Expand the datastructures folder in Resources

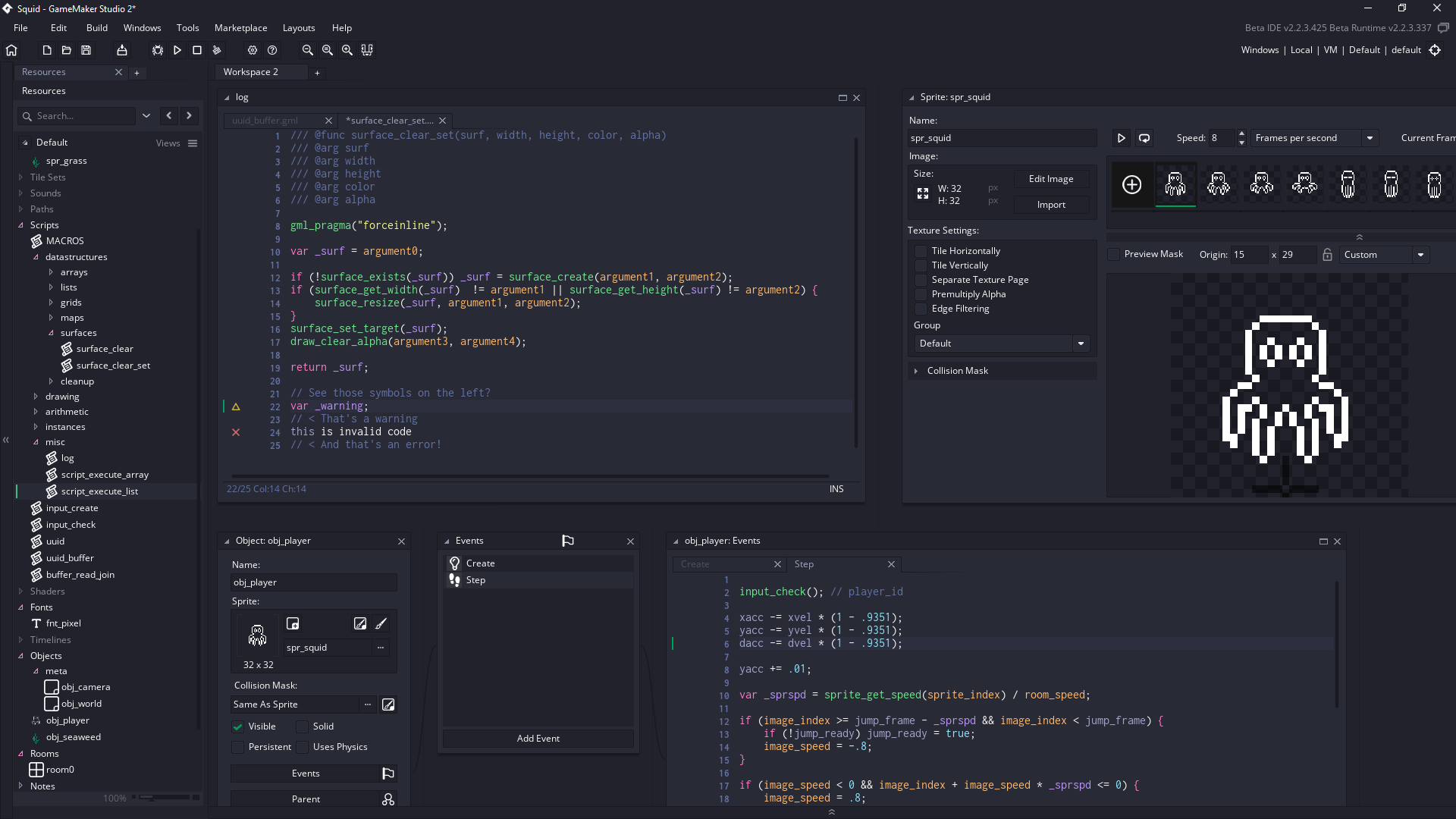tap(35, 256)
